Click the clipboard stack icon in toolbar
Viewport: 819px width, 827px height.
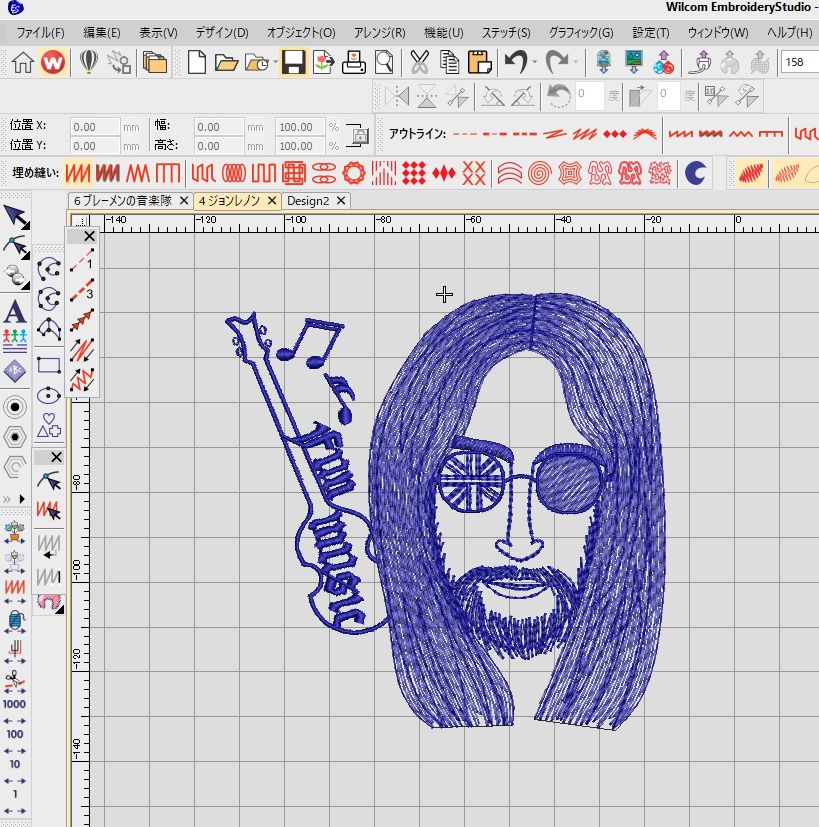coord(155,62)
